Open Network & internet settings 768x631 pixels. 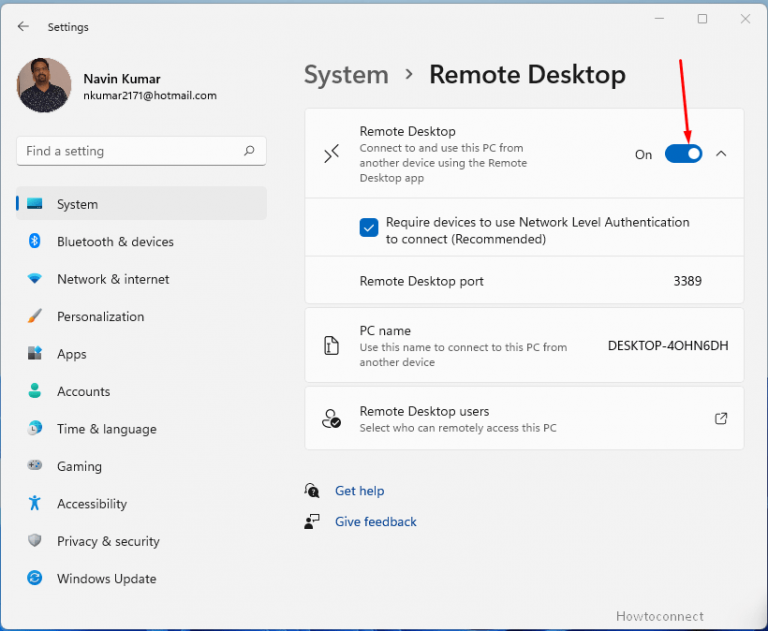pos(141,279)
